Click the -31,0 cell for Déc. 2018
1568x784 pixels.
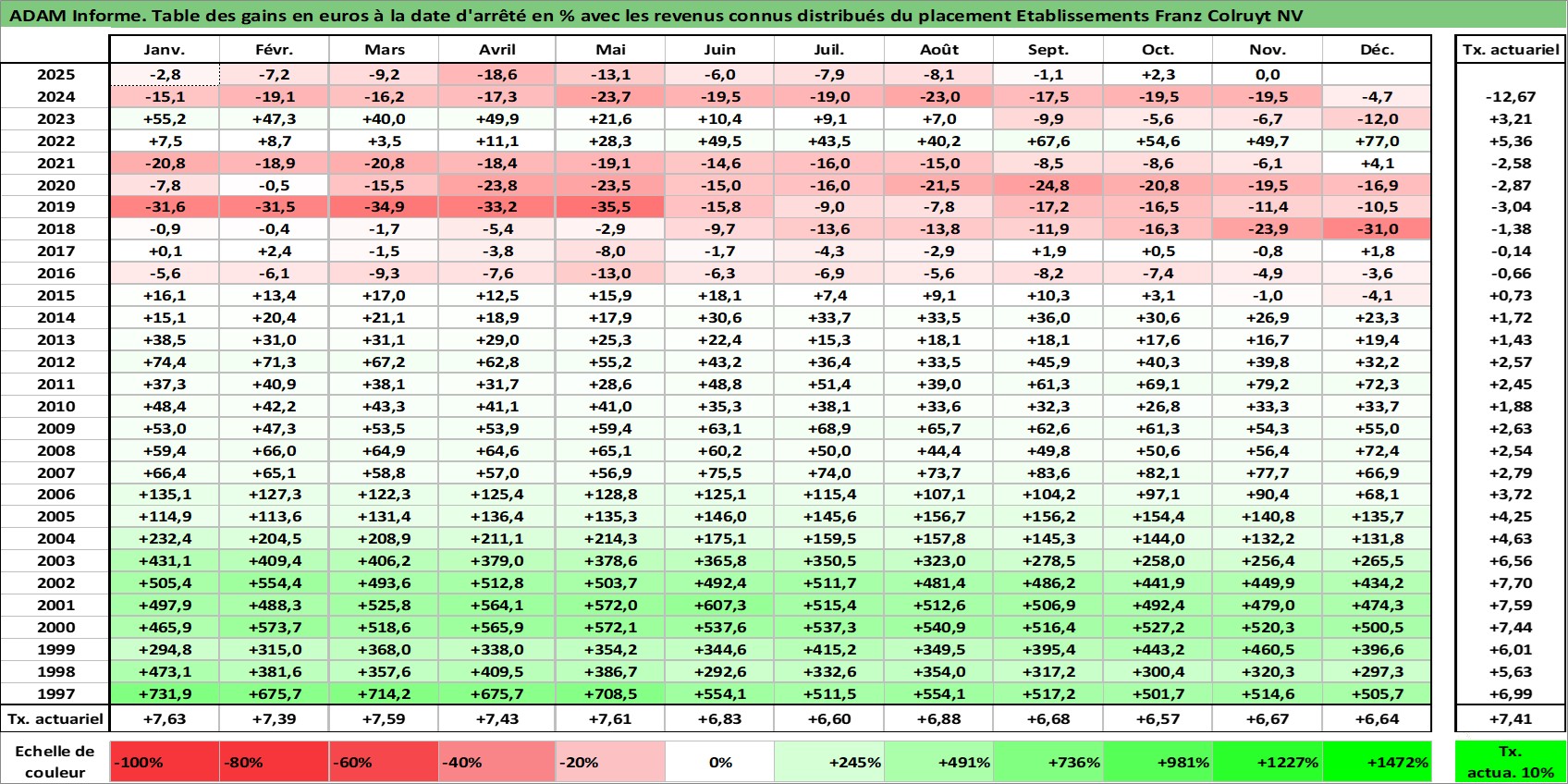point(1377,229)
